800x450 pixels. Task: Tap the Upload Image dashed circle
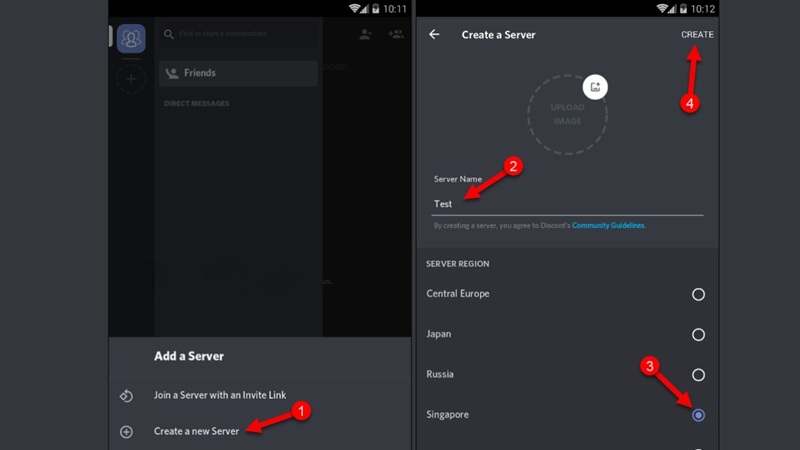[567, 114]
